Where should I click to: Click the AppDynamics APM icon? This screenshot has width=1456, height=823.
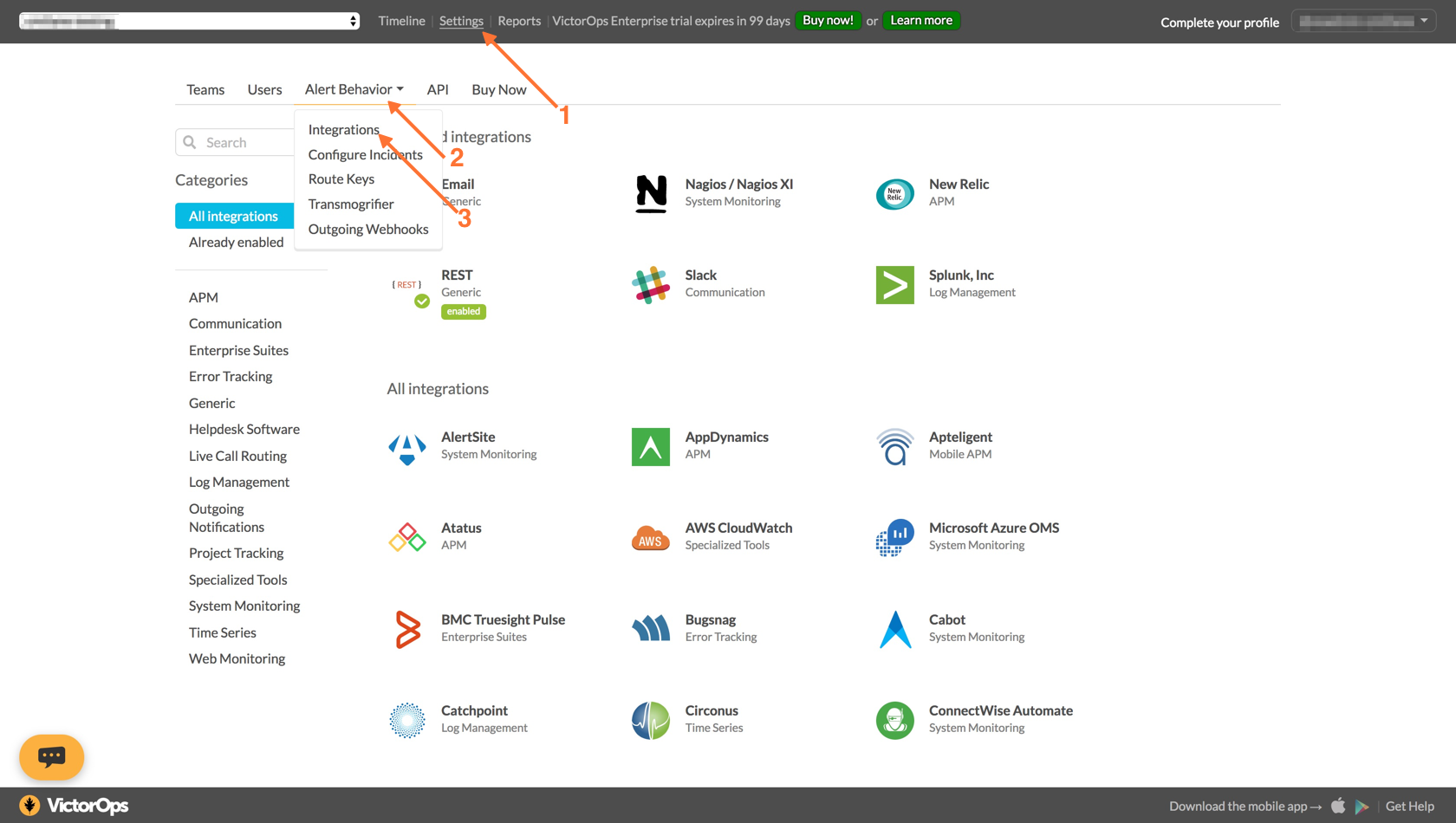pyautogui.click(x=651, y=446)
